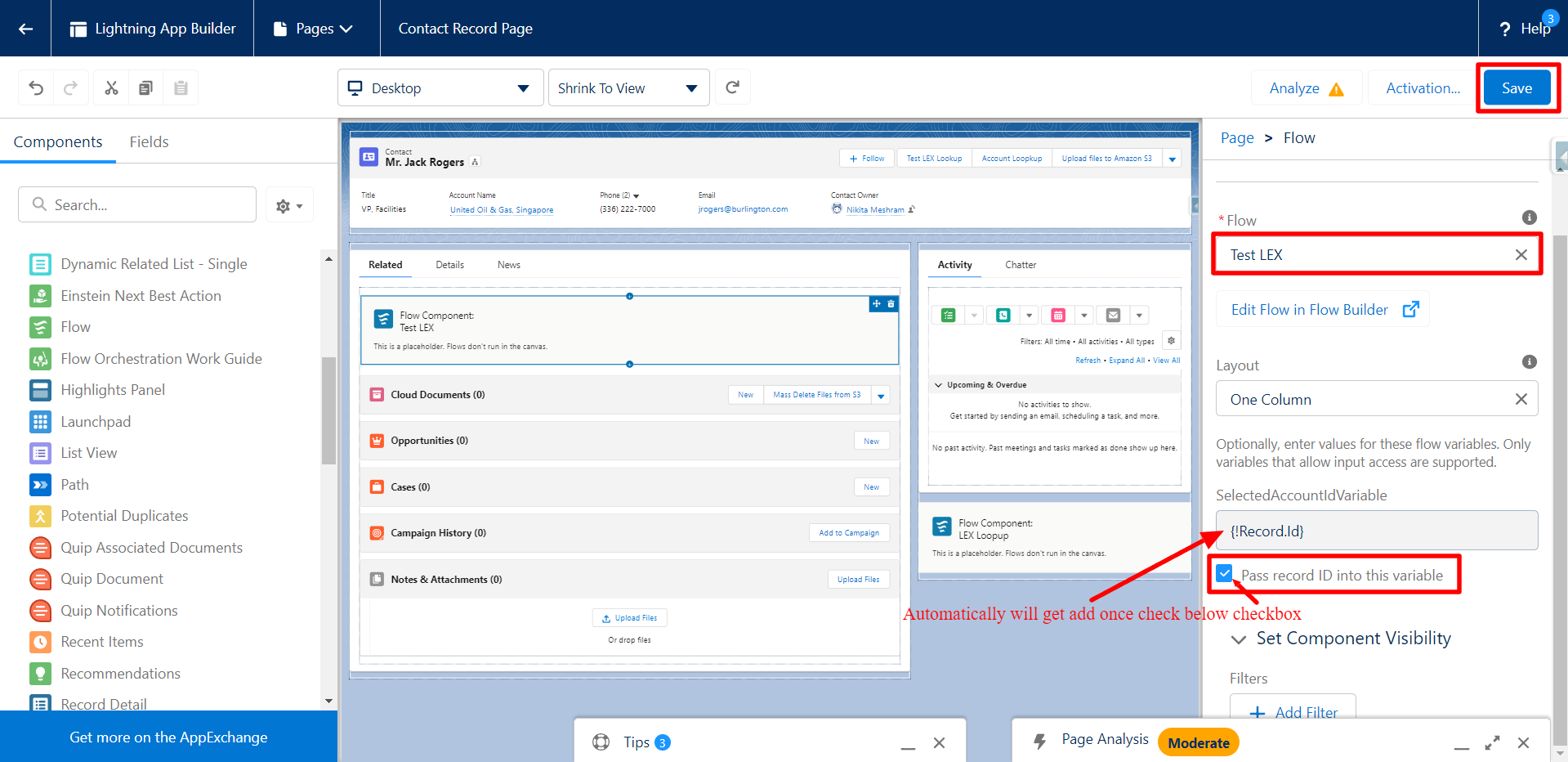Open the contact actions overflow dropdown

1173,159
